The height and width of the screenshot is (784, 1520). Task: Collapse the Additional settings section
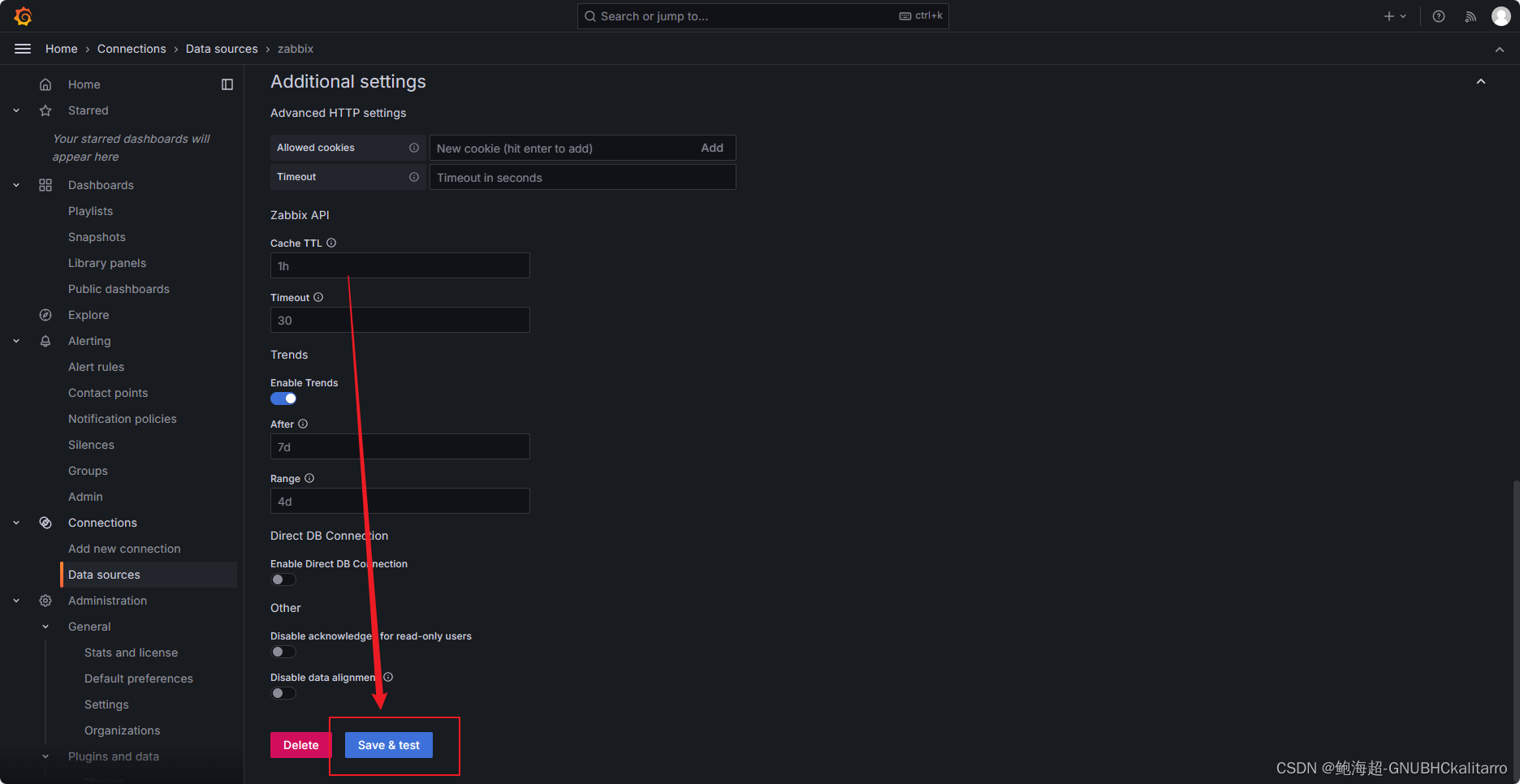click(x=1481, y=81)
